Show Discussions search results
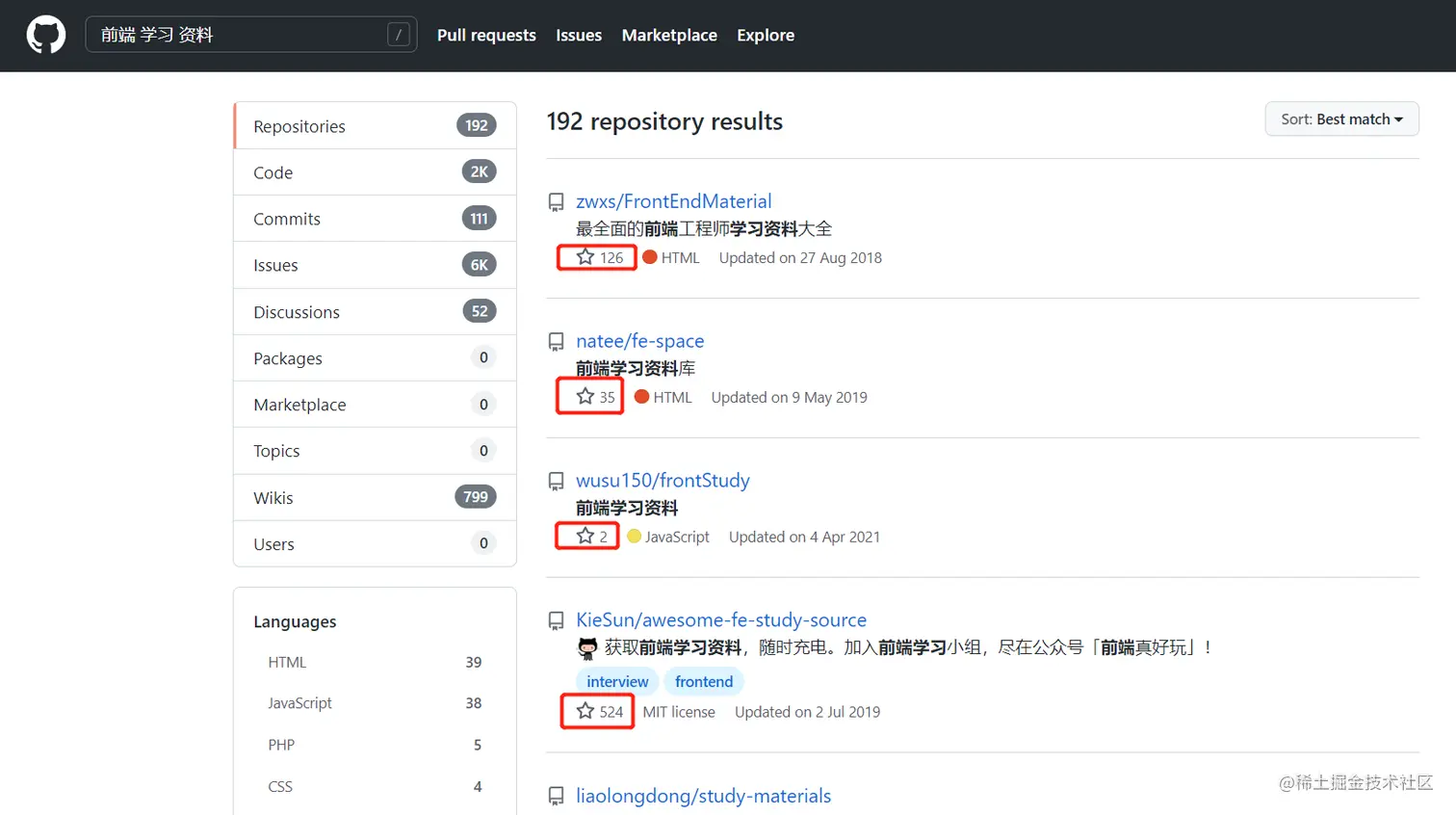The image size is (1456, 815). tap(376, 312)
